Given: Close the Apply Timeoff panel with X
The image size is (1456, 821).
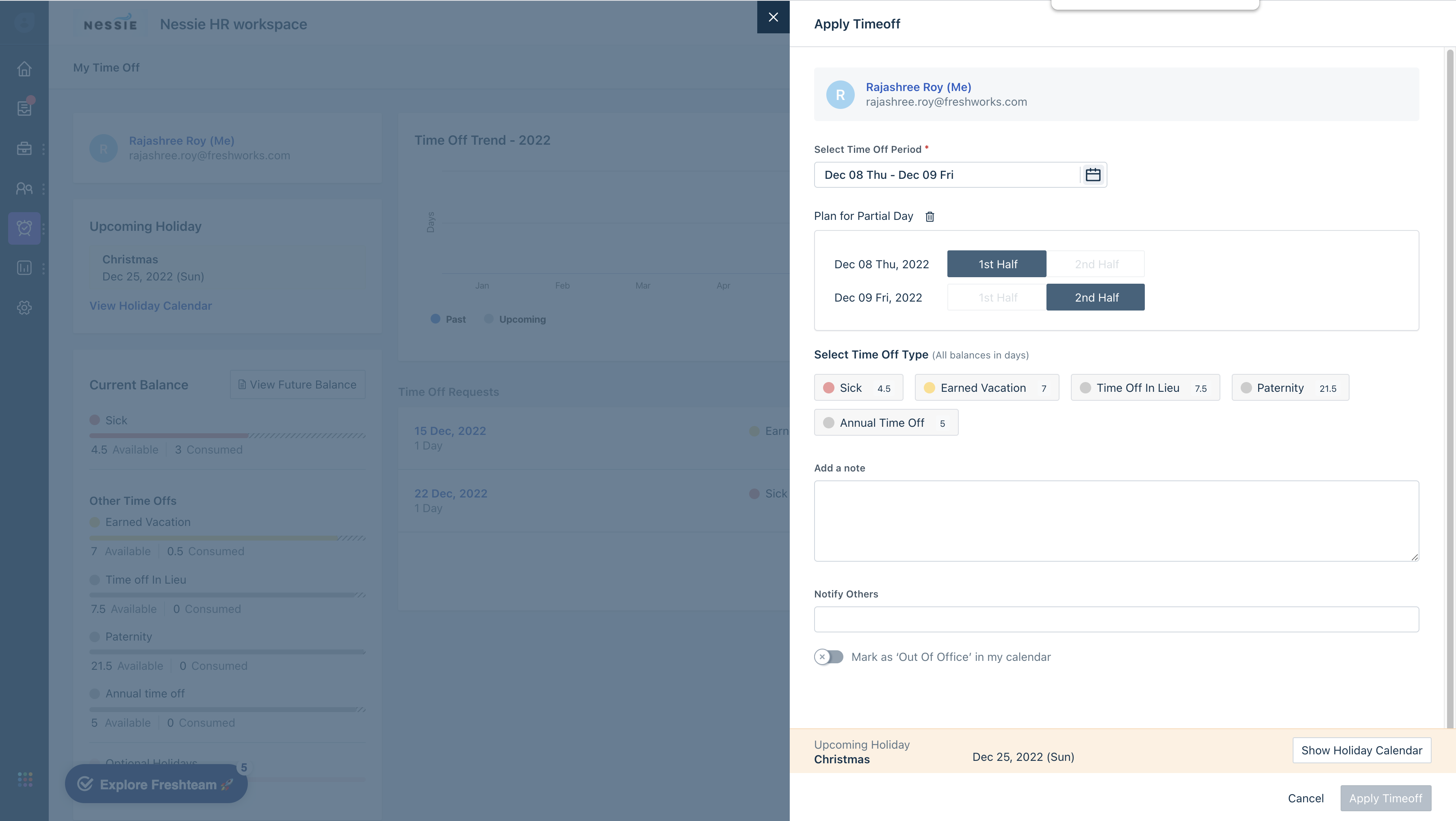Looking at the screenshot, I should point(773,17).
